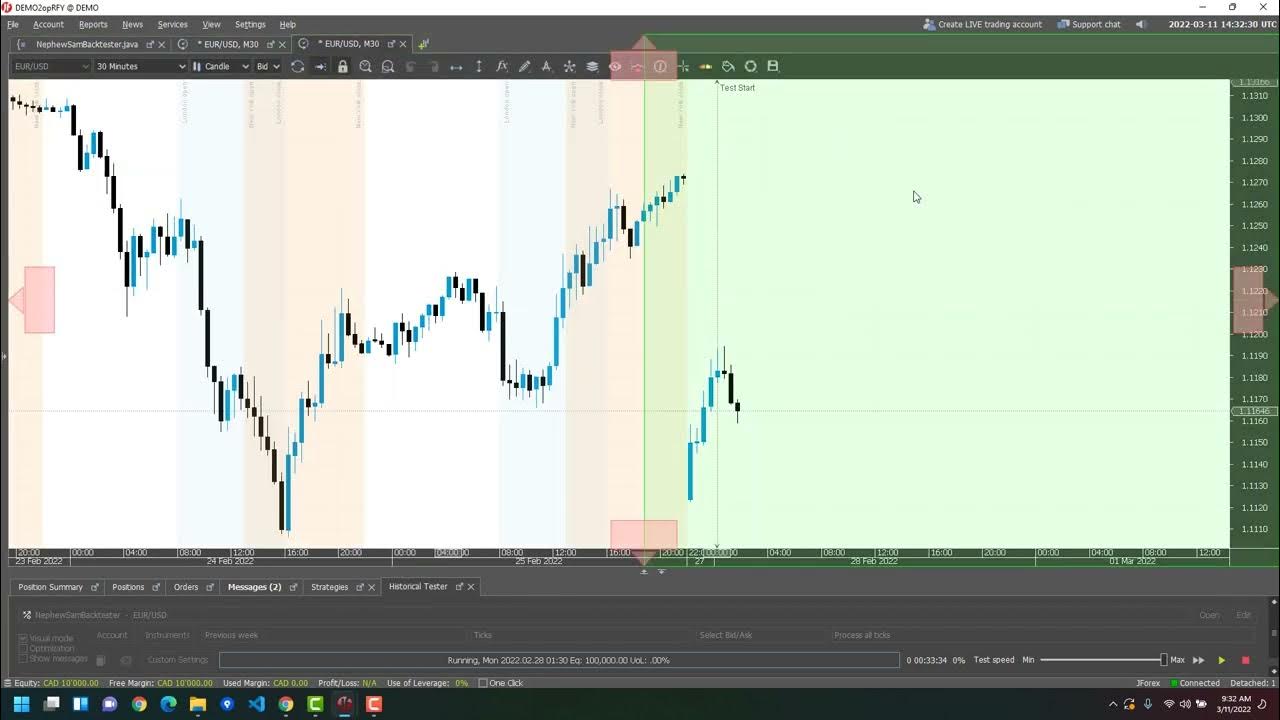Open the Positions tab

(x=128, y=587)
